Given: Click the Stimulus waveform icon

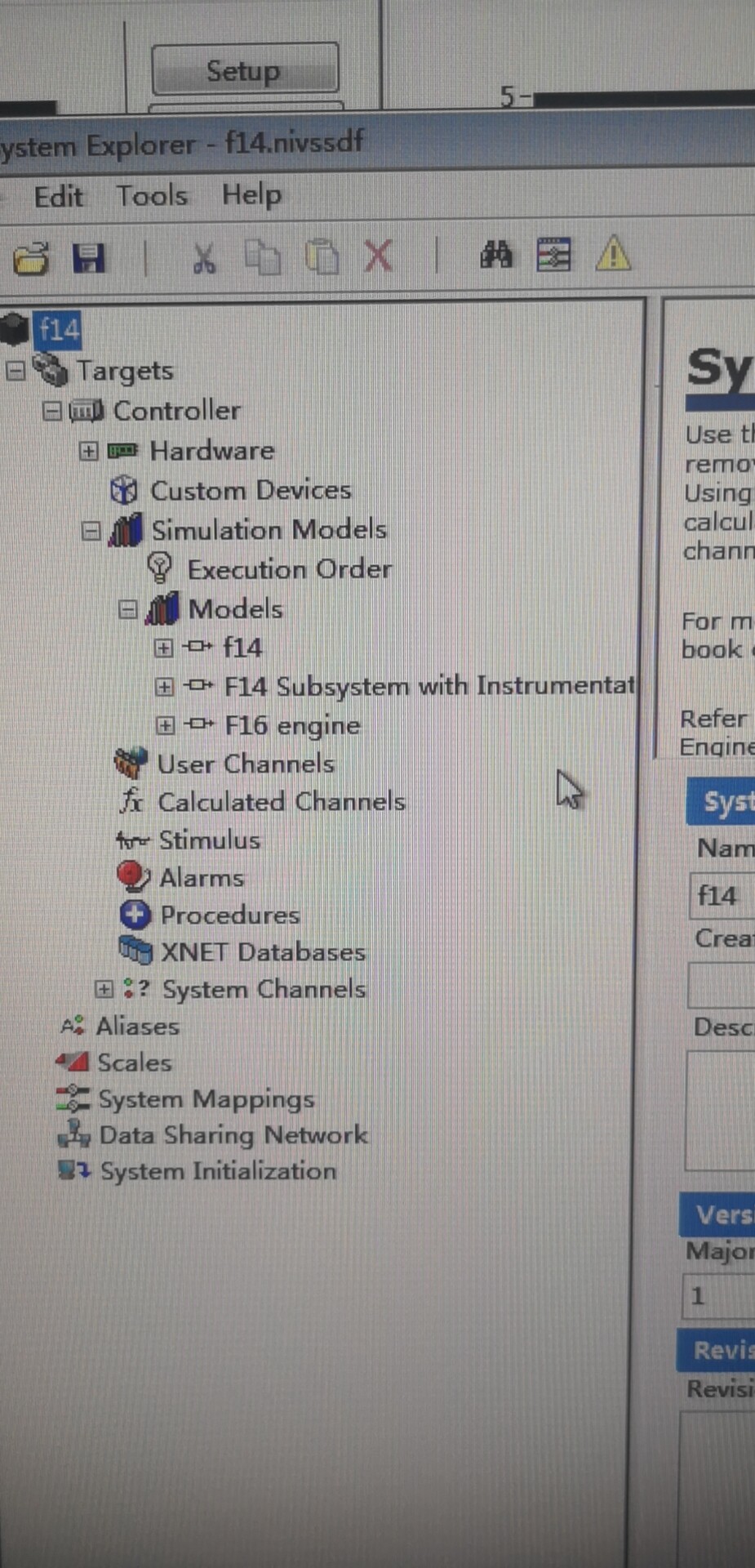Looking at the screenshot, I should pos(132,840).
